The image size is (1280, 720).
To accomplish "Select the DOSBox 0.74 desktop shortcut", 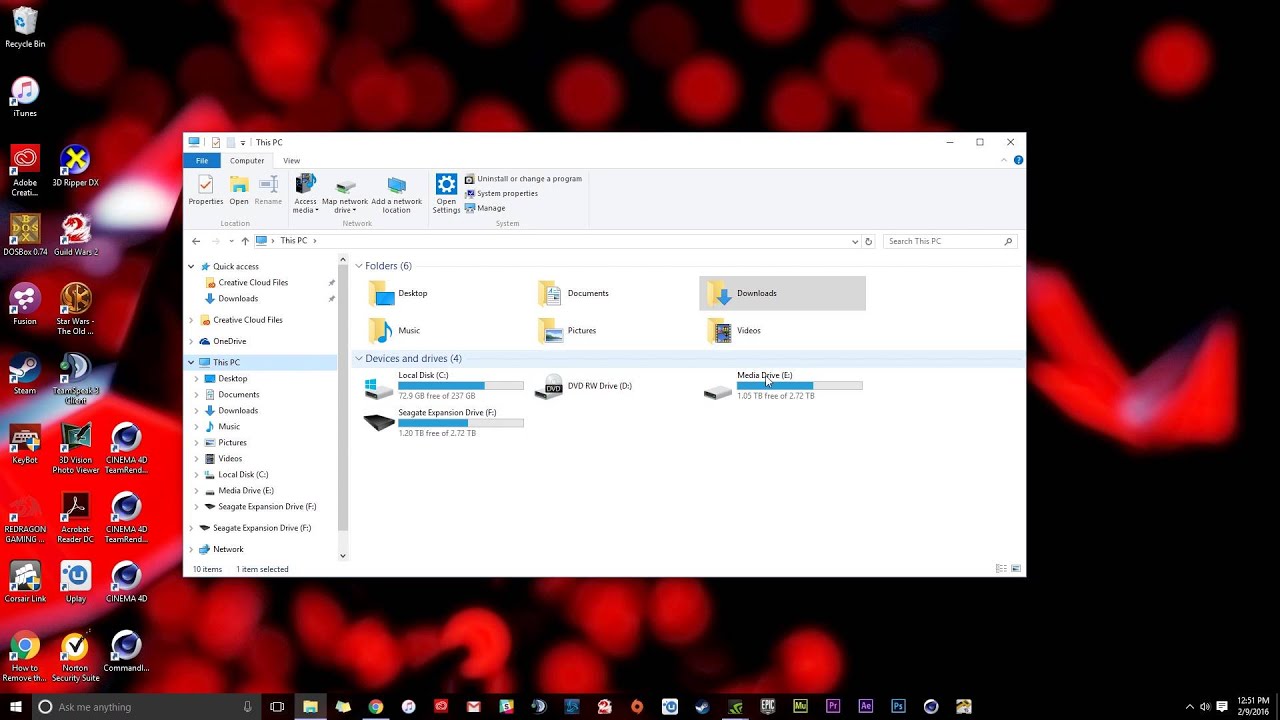I will pyautogui.click(x=25, y=236).
